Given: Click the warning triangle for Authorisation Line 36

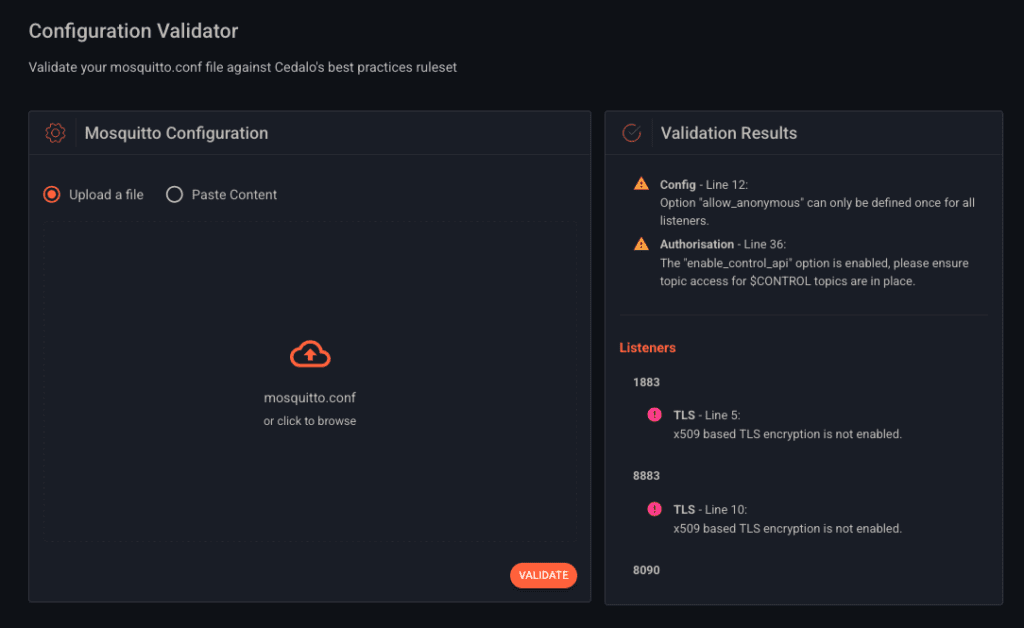Looking at the screenshot, I should 641,243.
